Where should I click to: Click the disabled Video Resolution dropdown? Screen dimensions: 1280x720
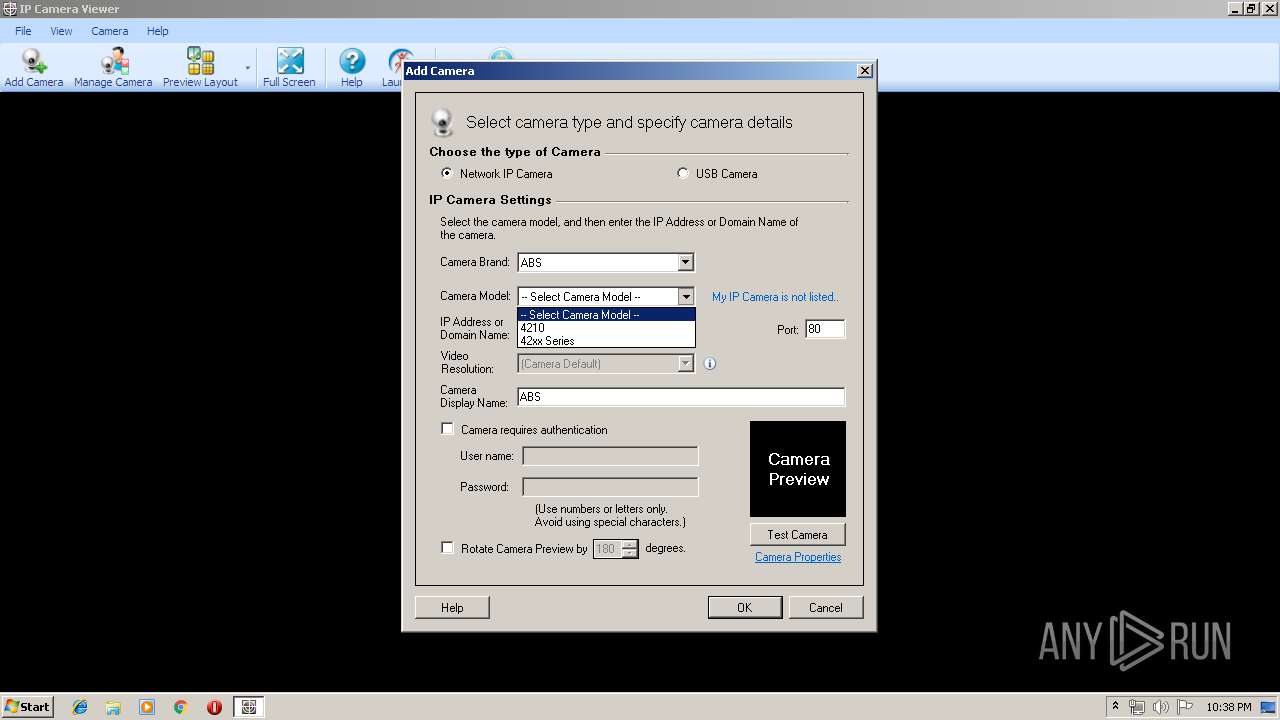pos(605,364)
